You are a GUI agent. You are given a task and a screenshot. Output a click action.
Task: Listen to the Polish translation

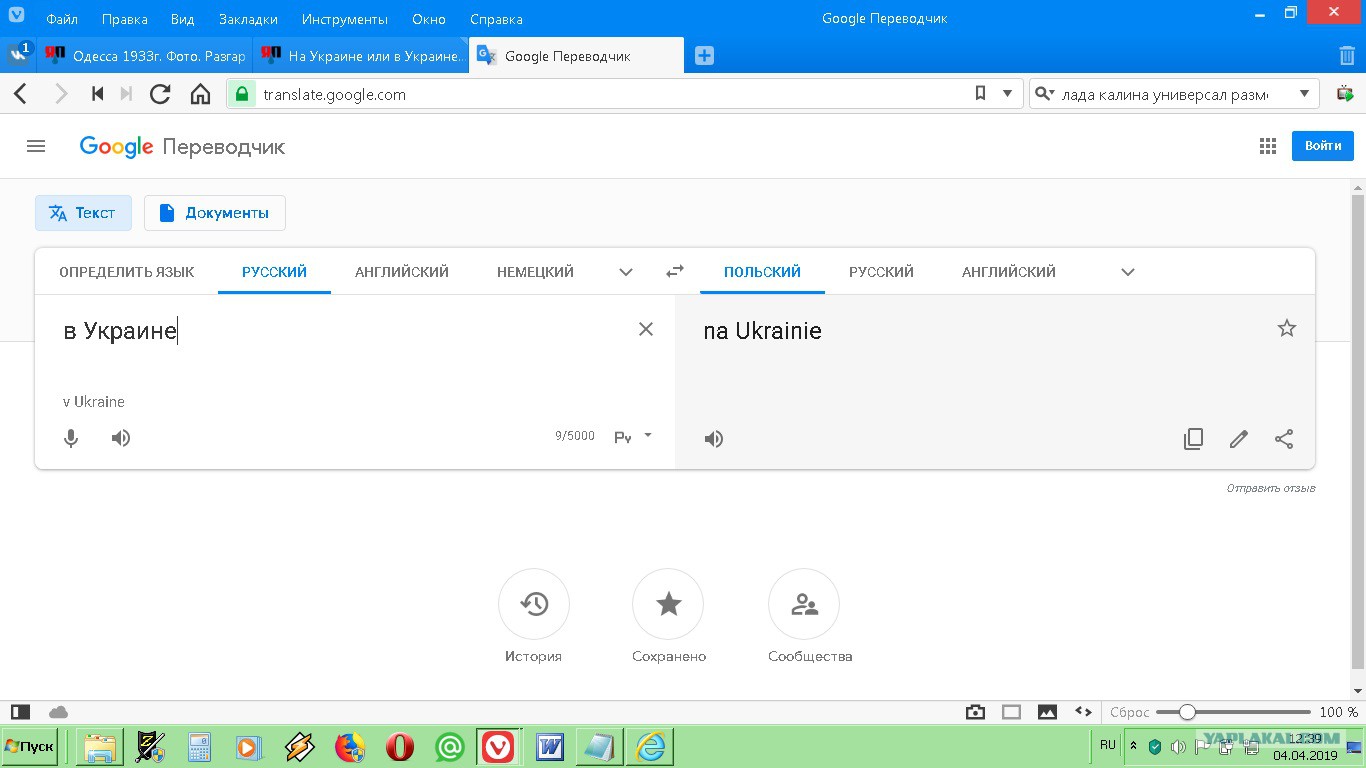[x=714, y=439]
